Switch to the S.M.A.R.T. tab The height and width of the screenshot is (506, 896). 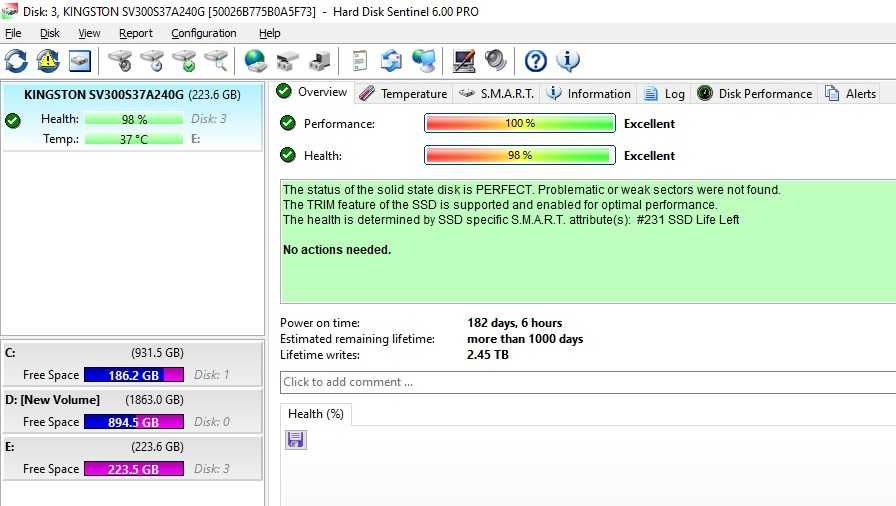497,94
